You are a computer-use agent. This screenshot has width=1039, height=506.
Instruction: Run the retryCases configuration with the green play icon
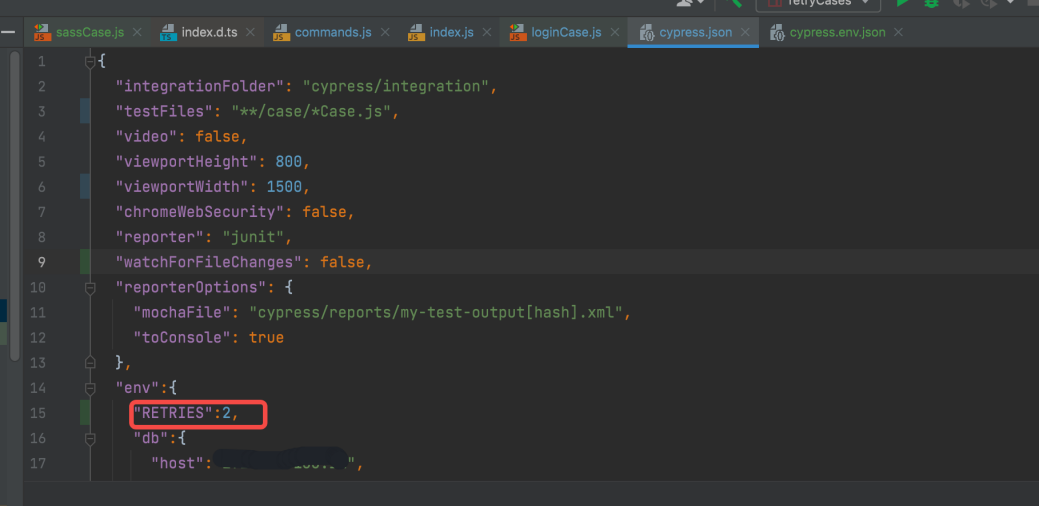(903, 4)
